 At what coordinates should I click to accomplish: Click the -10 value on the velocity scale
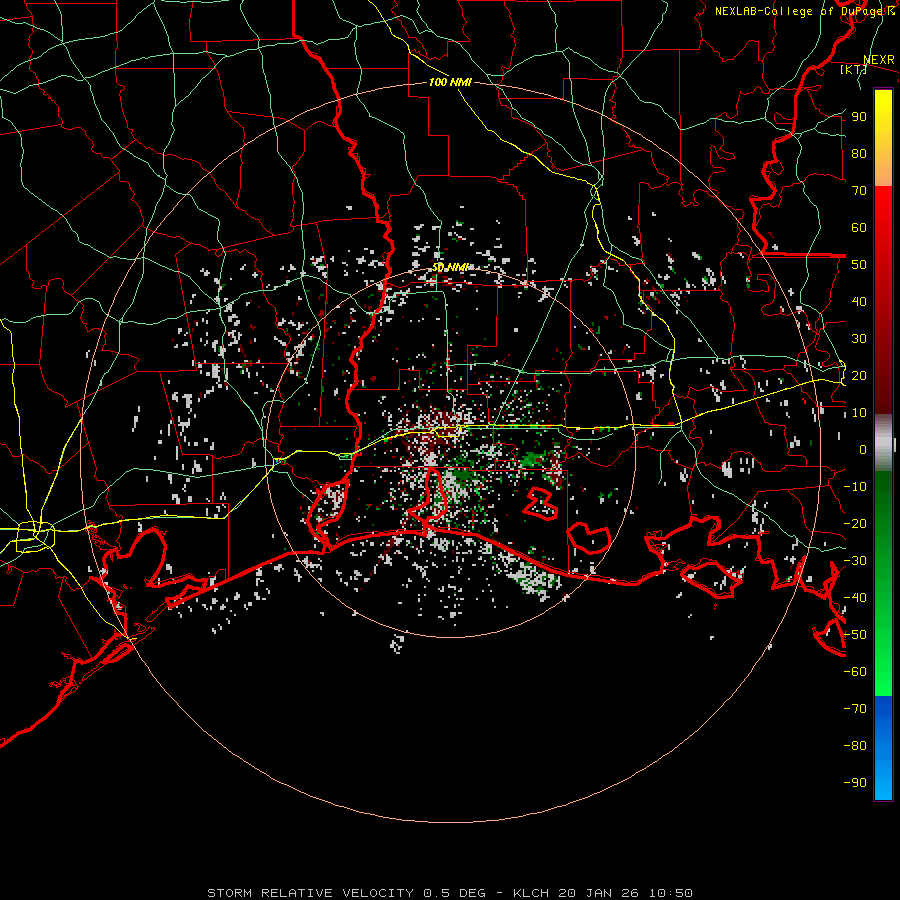(x=855, y=487)
